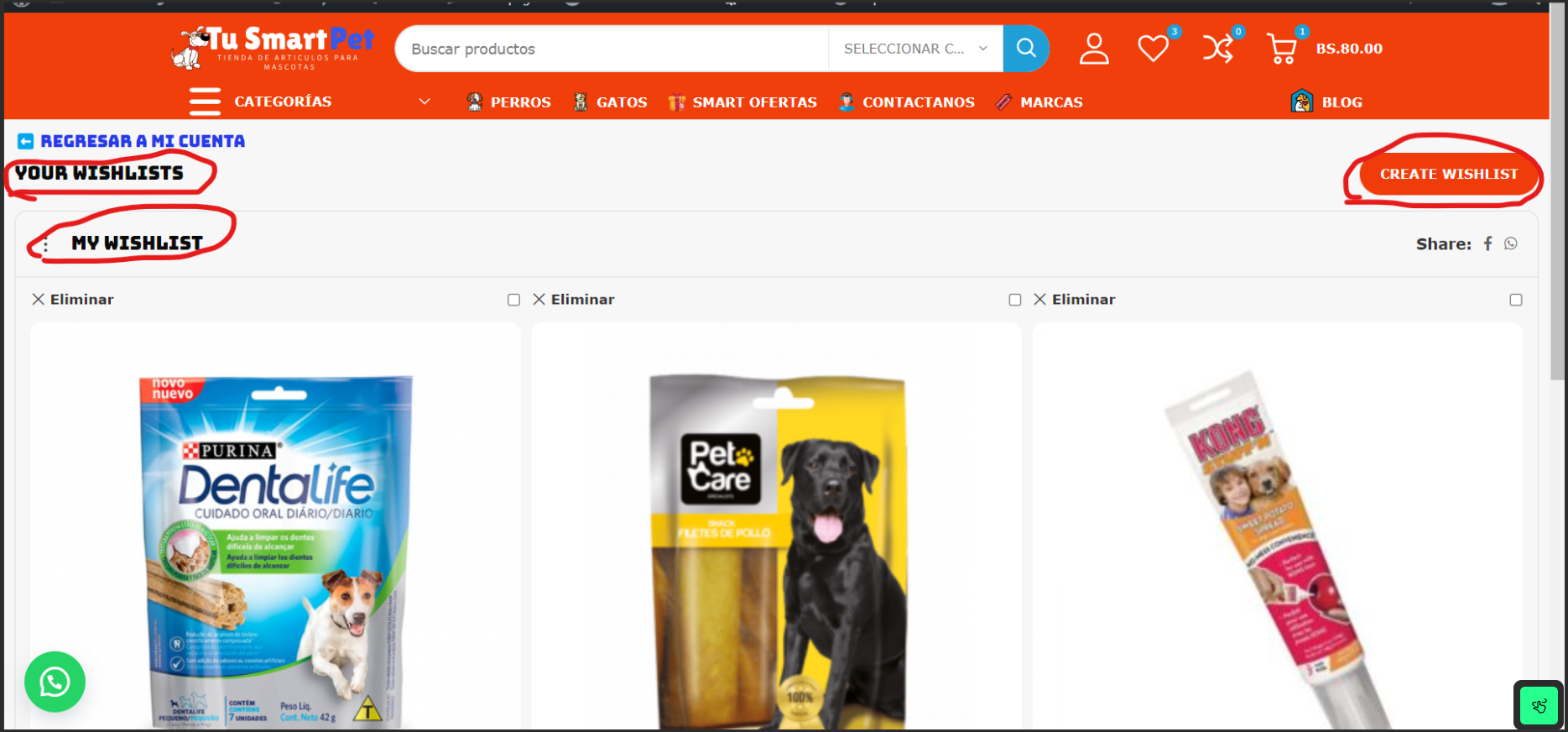
Task: Click the Perros dog icon
Action: [475, 102]
